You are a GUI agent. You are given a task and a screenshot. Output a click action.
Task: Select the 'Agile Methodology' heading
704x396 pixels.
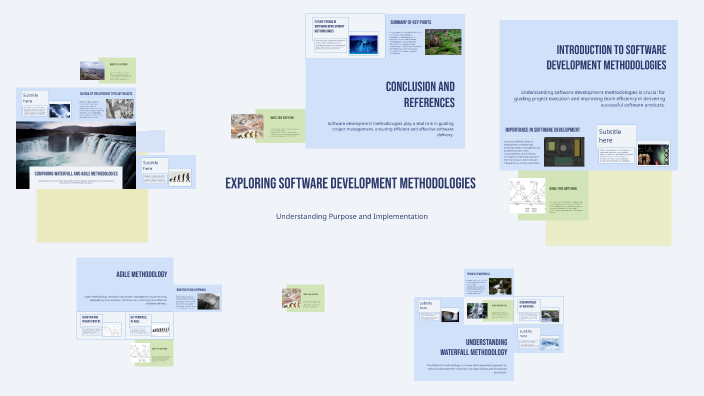pyautogui.click(x=141, y=274)
